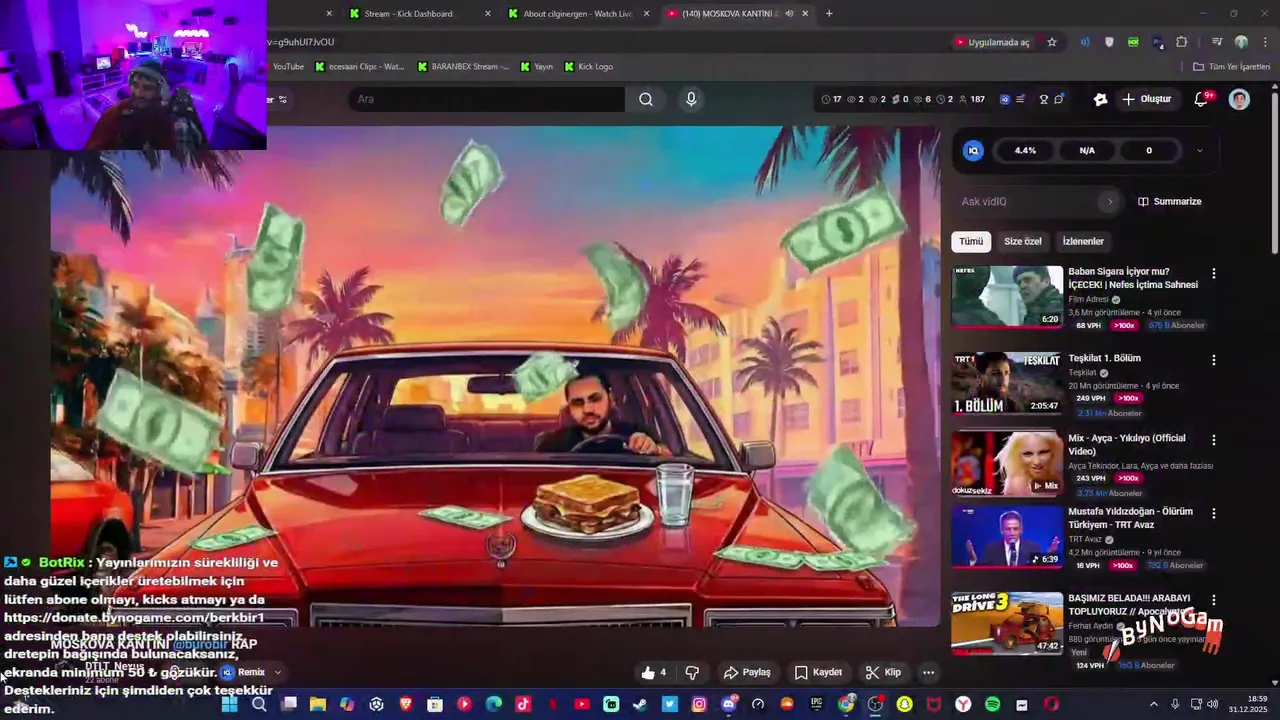Screen dimensions: 1280x720
Task: Open the browser extensions puzzle icon
Action: tap(1181, 42)
